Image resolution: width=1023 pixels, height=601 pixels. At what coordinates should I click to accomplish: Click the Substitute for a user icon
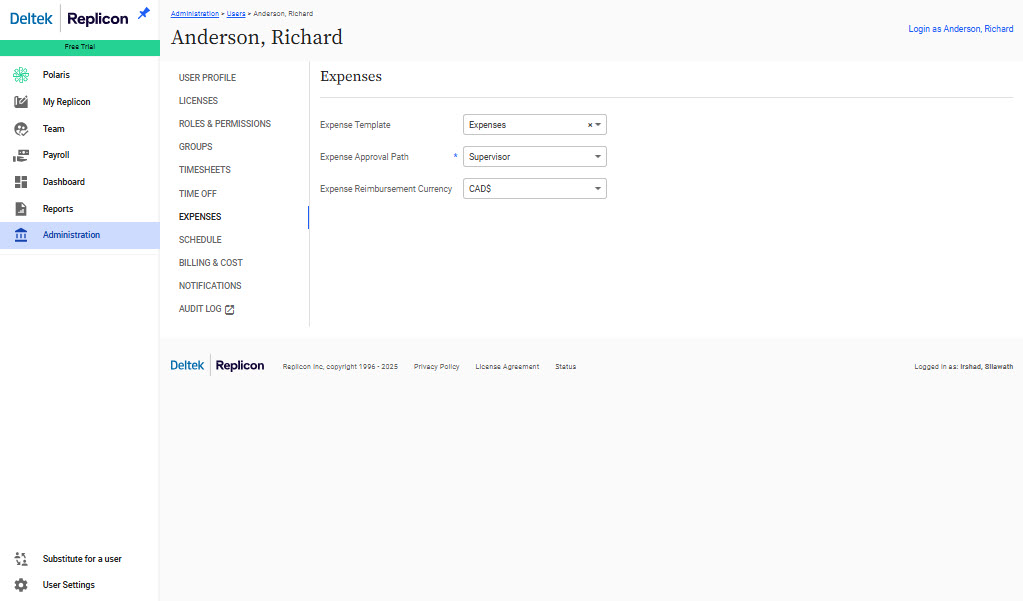coord(21,559)
